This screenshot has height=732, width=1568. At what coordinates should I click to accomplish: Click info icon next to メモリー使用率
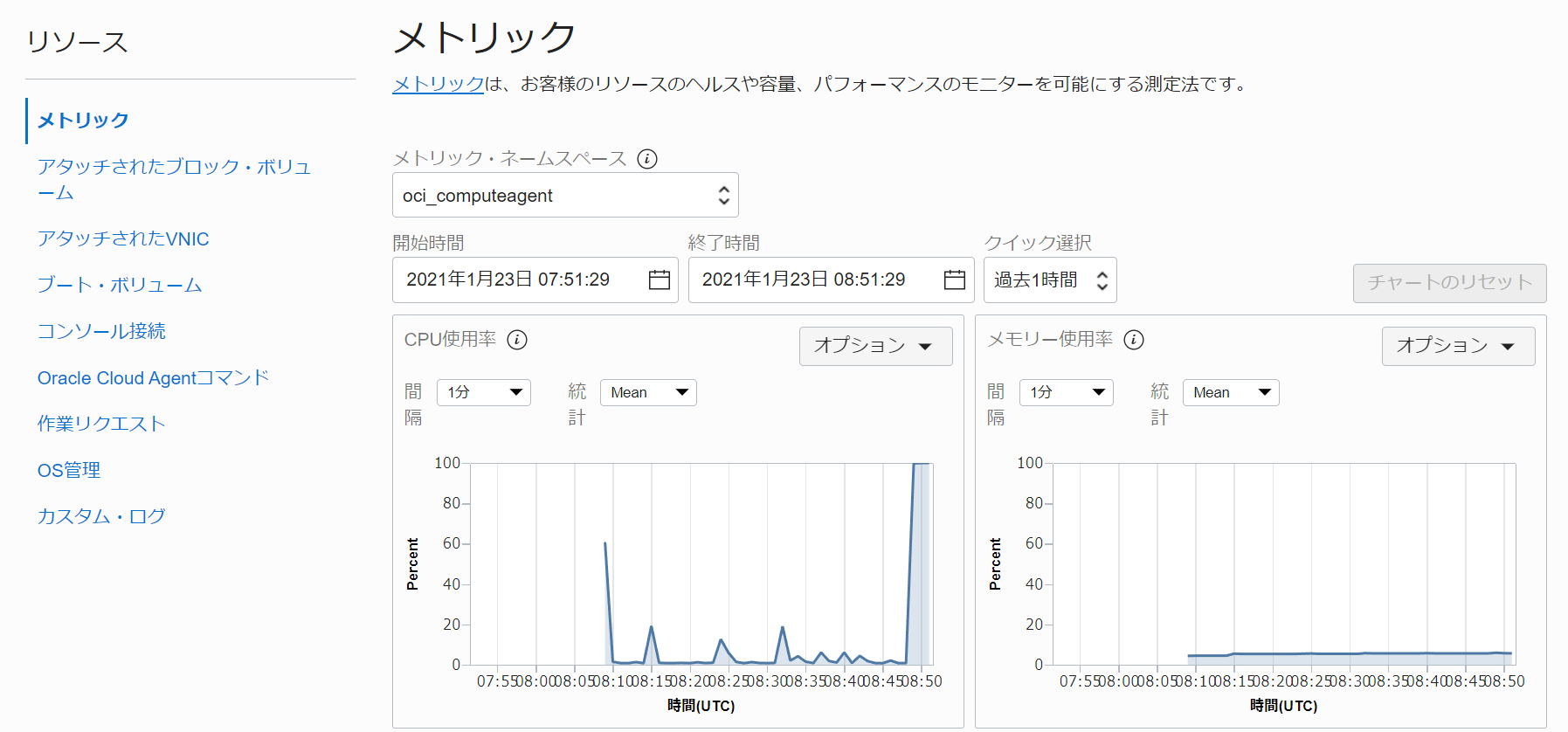pyautogui.click(x=1133, y=340)
